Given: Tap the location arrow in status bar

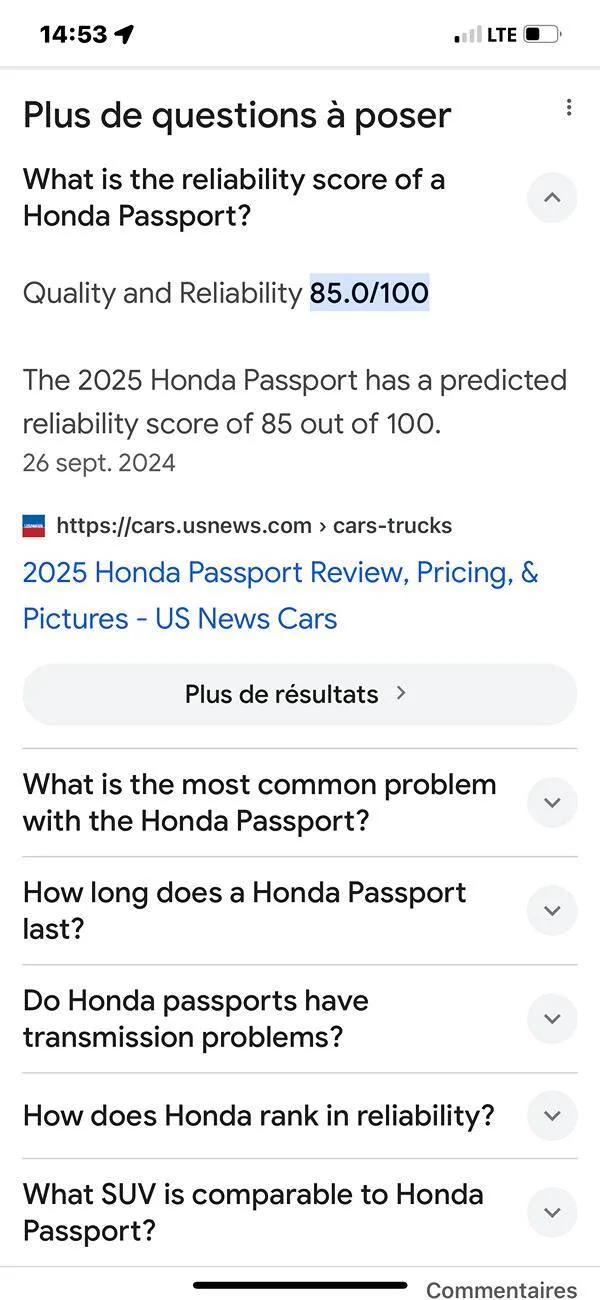Looking at the screenshot, I should pos(123,33).
